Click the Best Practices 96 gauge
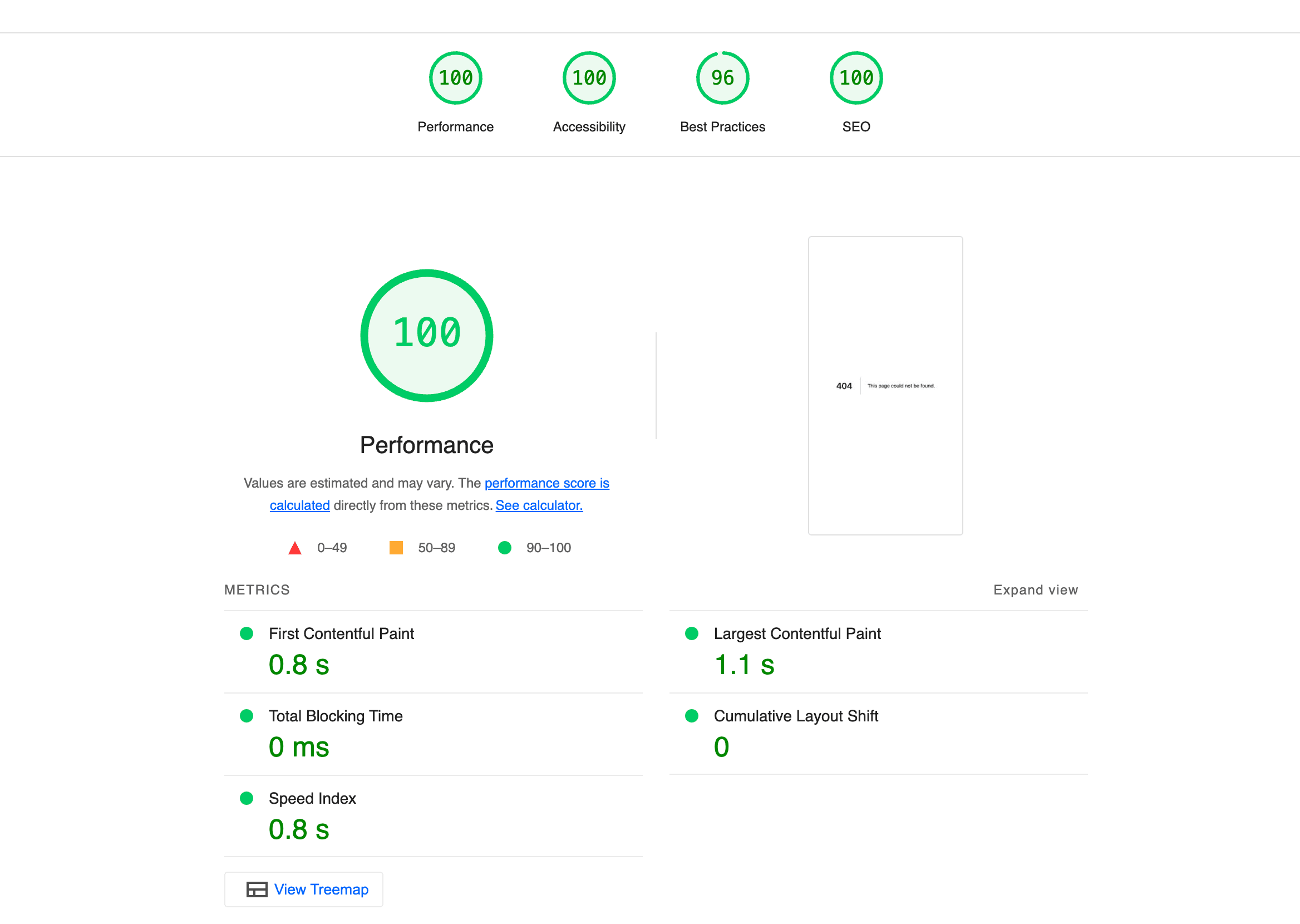The height and width of the screenshot is (924, 1300). pyautogui.click(x=722, y=78)
